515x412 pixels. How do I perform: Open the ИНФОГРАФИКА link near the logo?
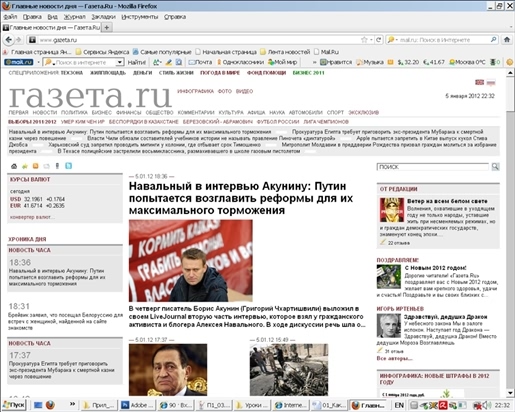tap(195, 91)
